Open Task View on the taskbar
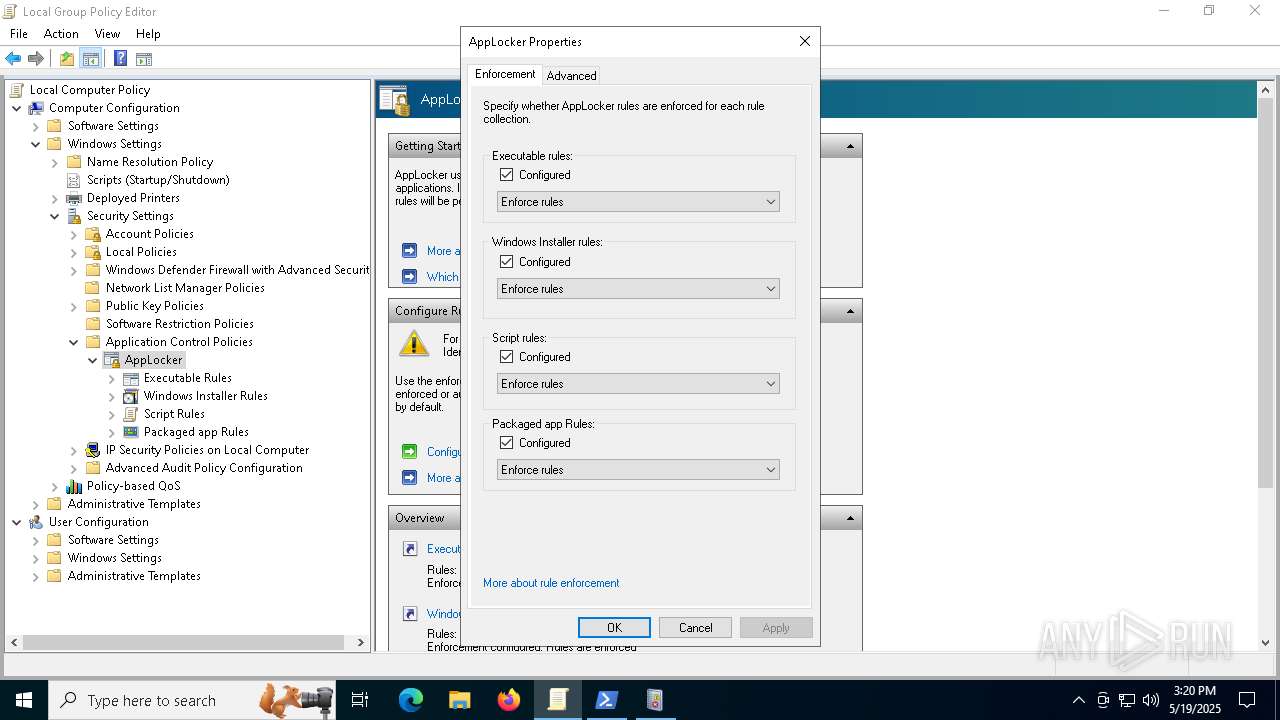Screen dimensions: 1280x720 tap(360, 700)
